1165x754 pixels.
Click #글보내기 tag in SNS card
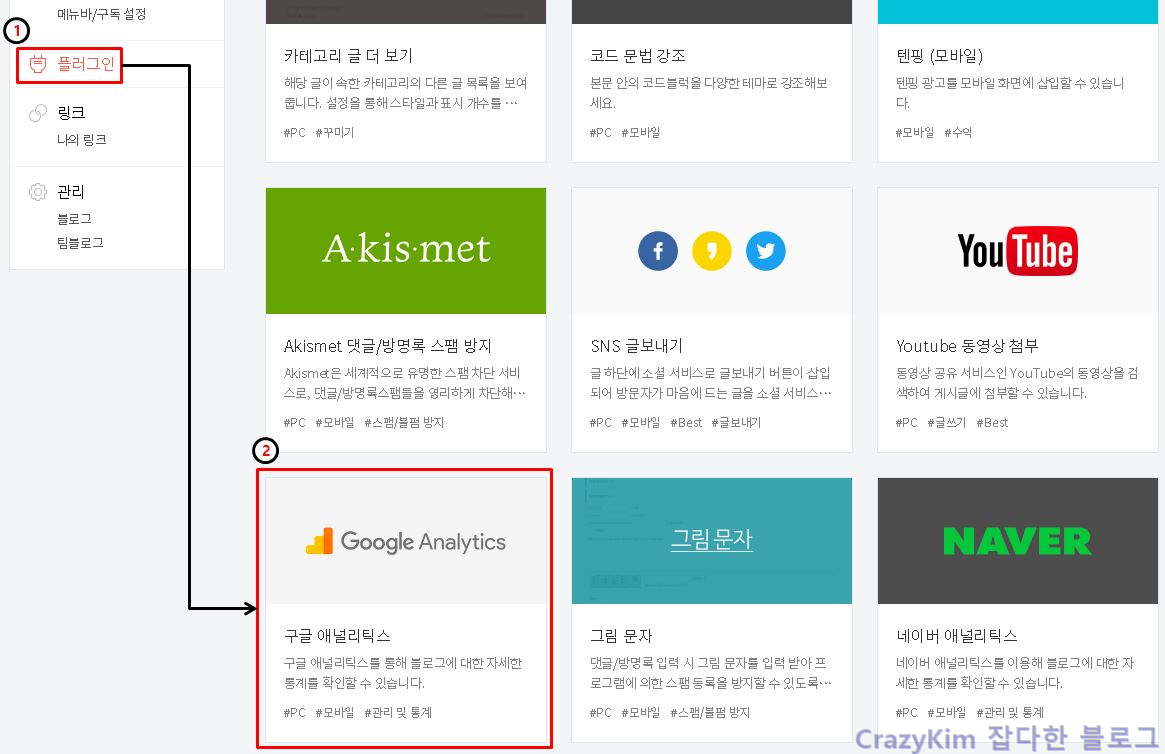[736, 423]
